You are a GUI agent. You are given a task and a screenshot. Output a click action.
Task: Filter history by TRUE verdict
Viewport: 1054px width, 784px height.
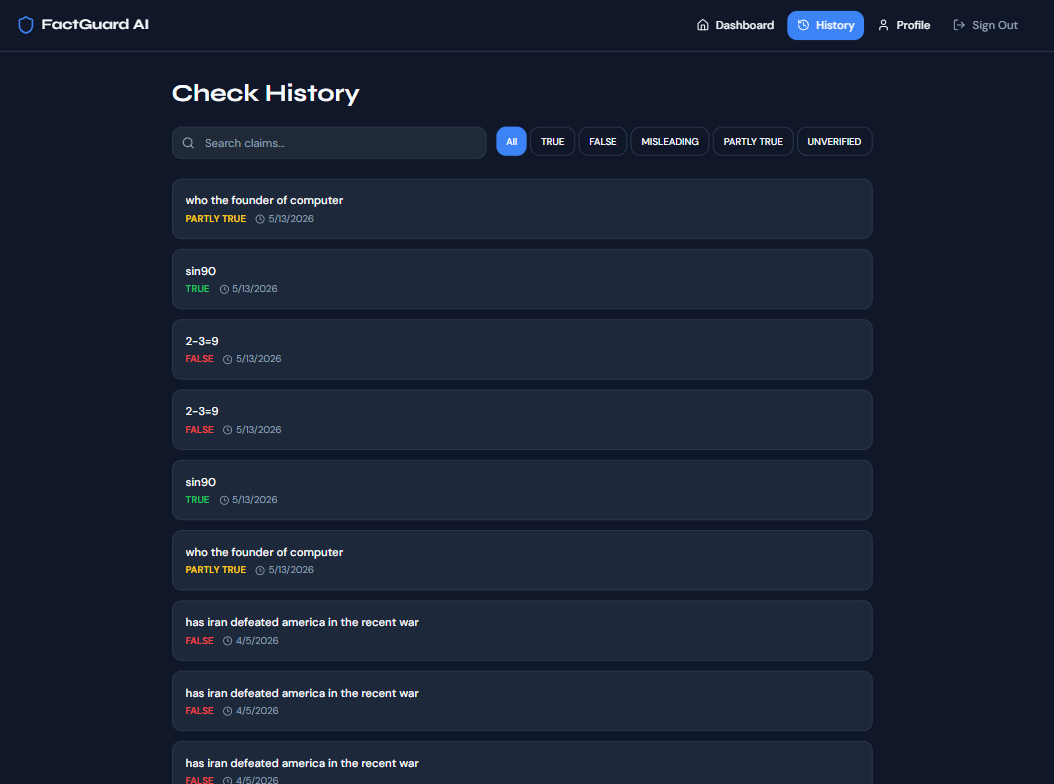(x=553, y=141)
